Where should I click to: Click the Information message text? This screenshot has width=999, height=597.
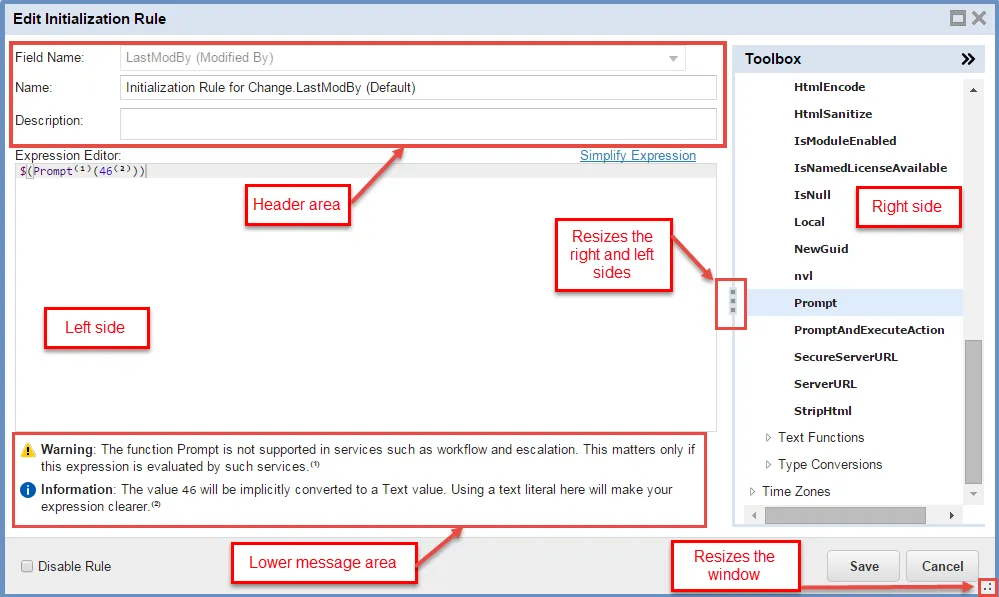[x=357, y=498]
